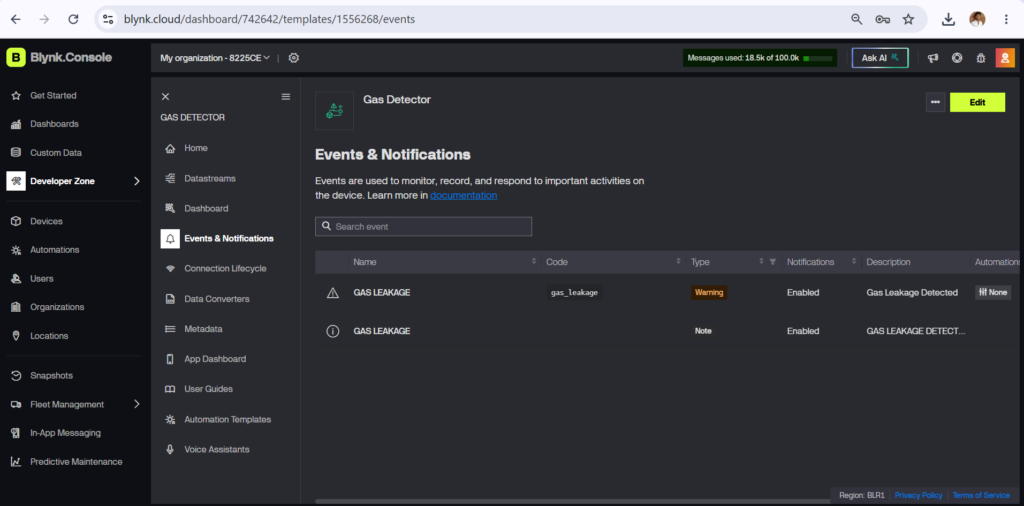Open the bug report icon
Viewport: 1024px width, 506px height.
click(x=980, y=58)
